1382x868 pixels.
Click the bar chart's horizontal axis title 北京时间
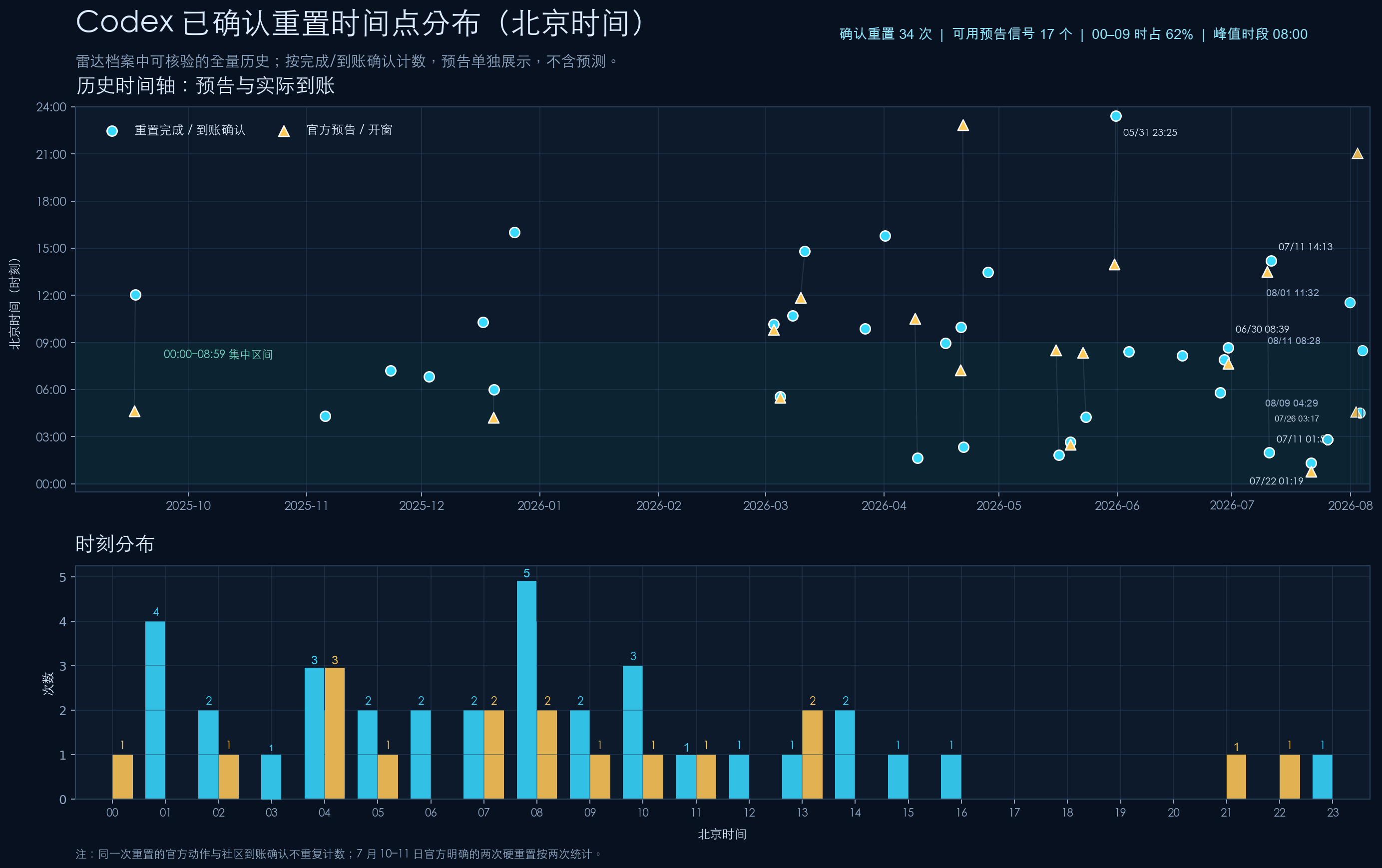click(722, 834)
